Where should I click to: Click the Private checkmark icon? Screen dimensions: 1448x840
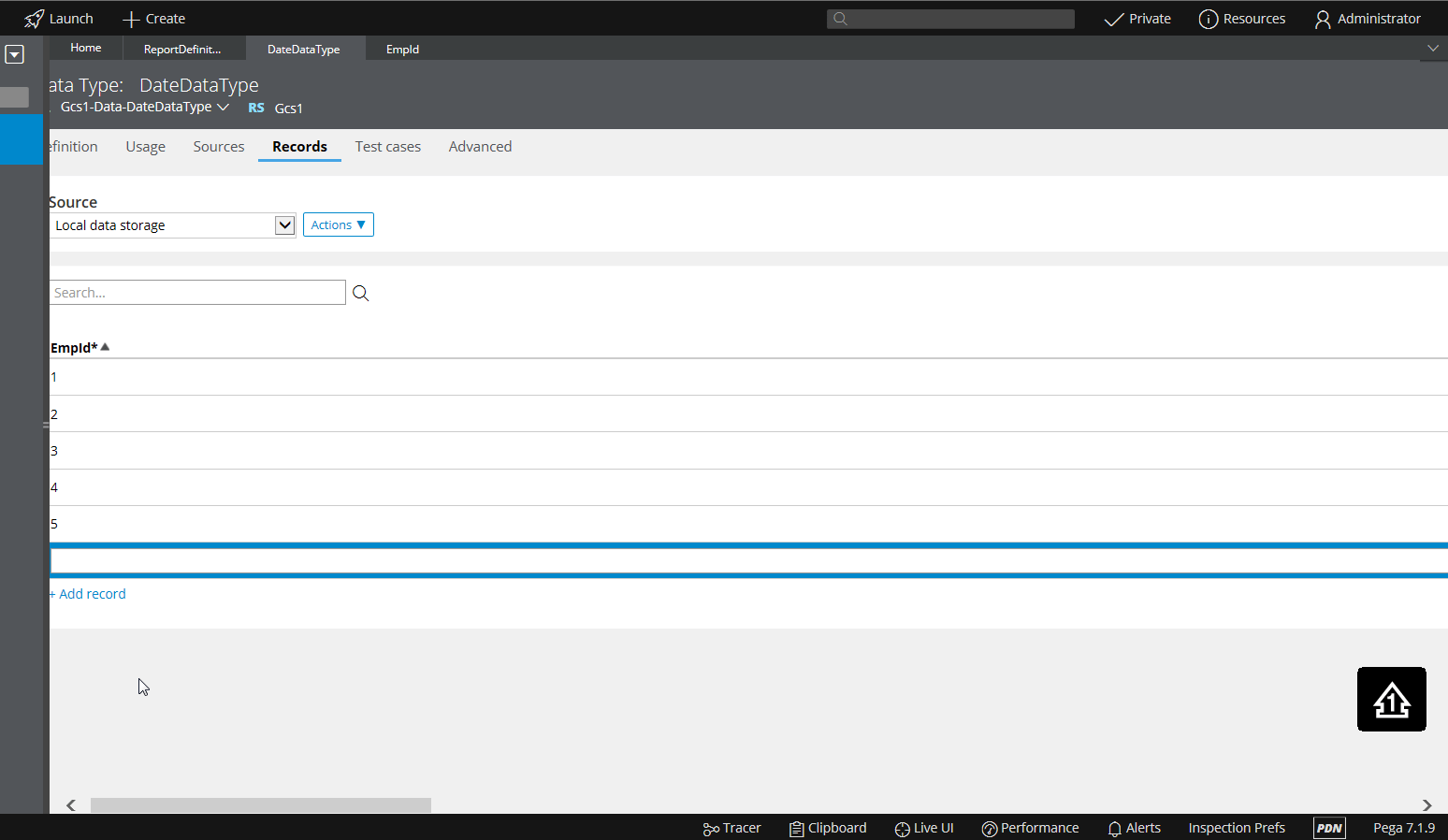(x=1113, y=19)
